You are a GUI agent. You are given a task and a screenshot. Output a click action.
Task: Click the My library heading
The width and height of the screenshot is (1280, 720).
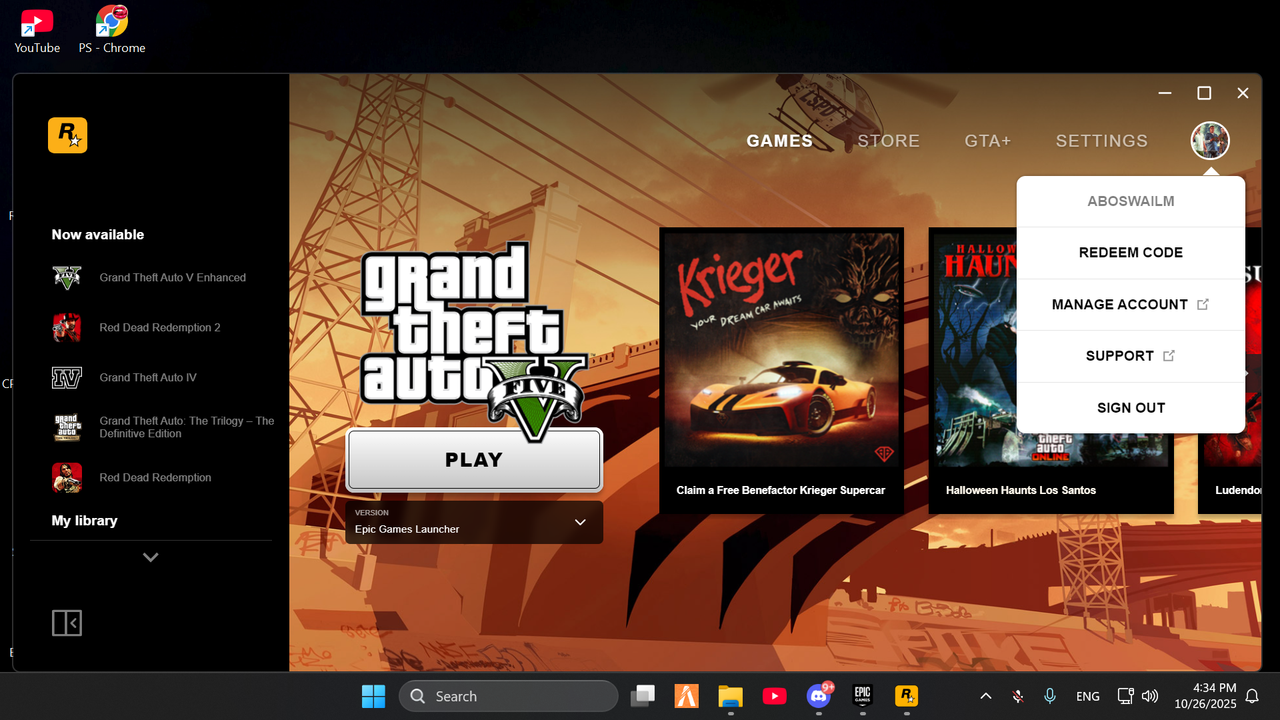point(85,521)
